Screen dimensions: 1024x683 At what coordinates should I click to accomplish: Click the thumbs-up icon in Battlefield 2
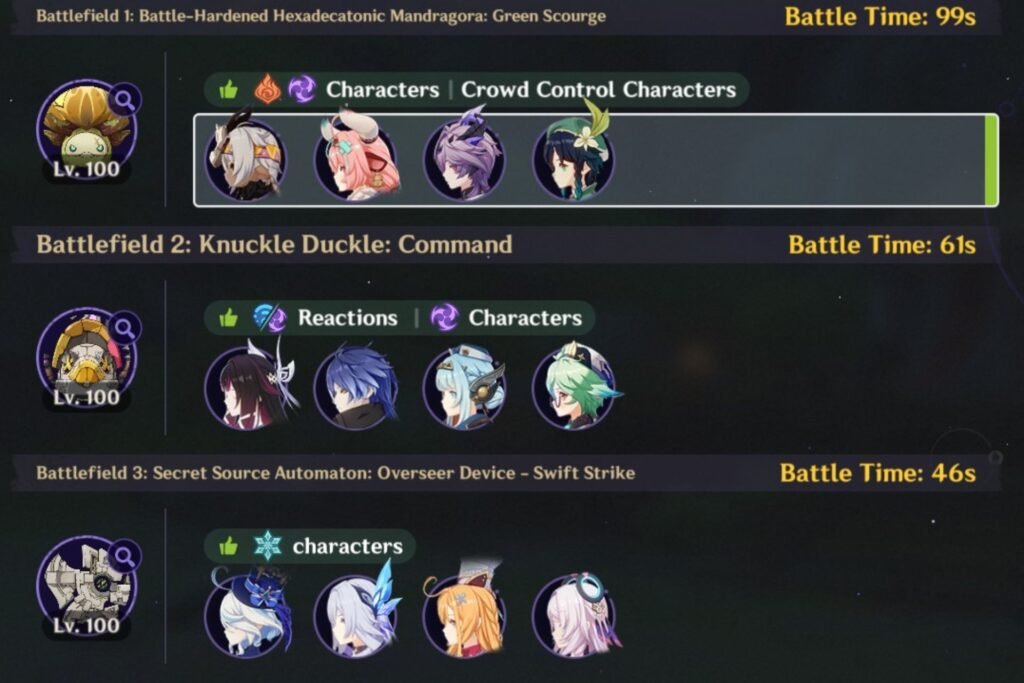(229, 318)
